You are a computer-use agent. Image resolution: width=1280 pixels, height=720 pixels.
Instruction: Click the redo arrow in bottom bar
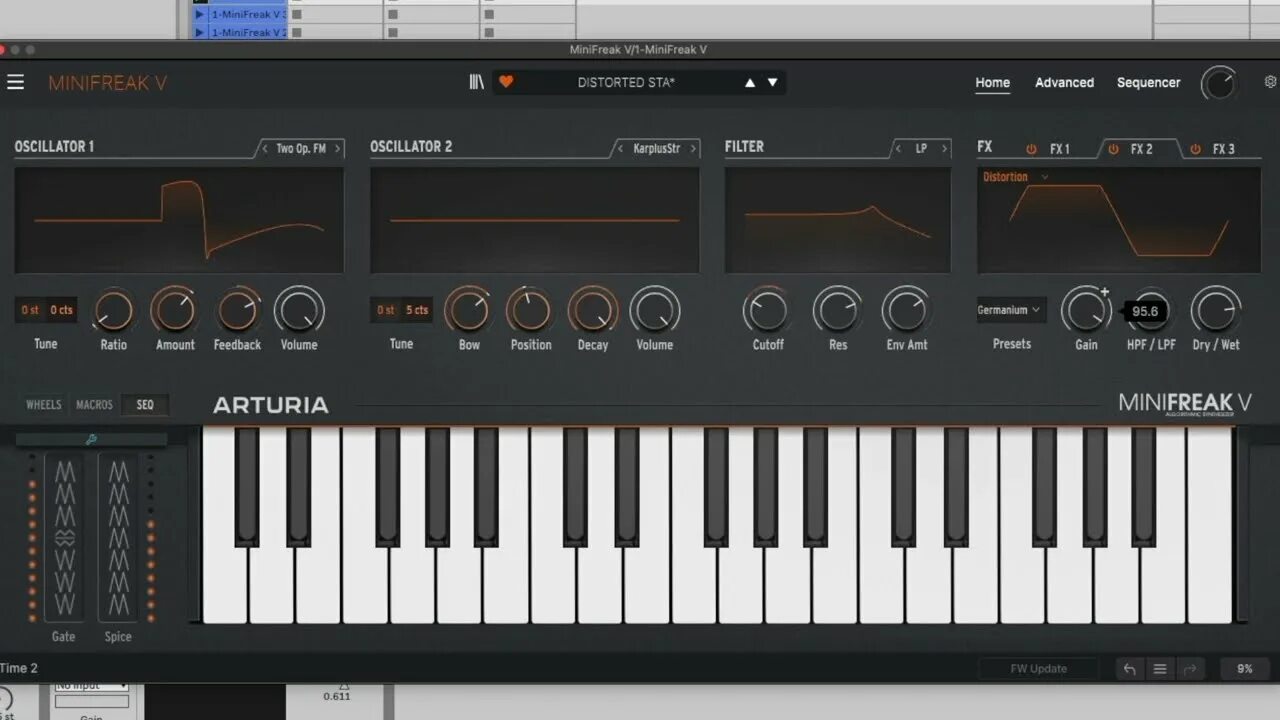coord(1190,669)
